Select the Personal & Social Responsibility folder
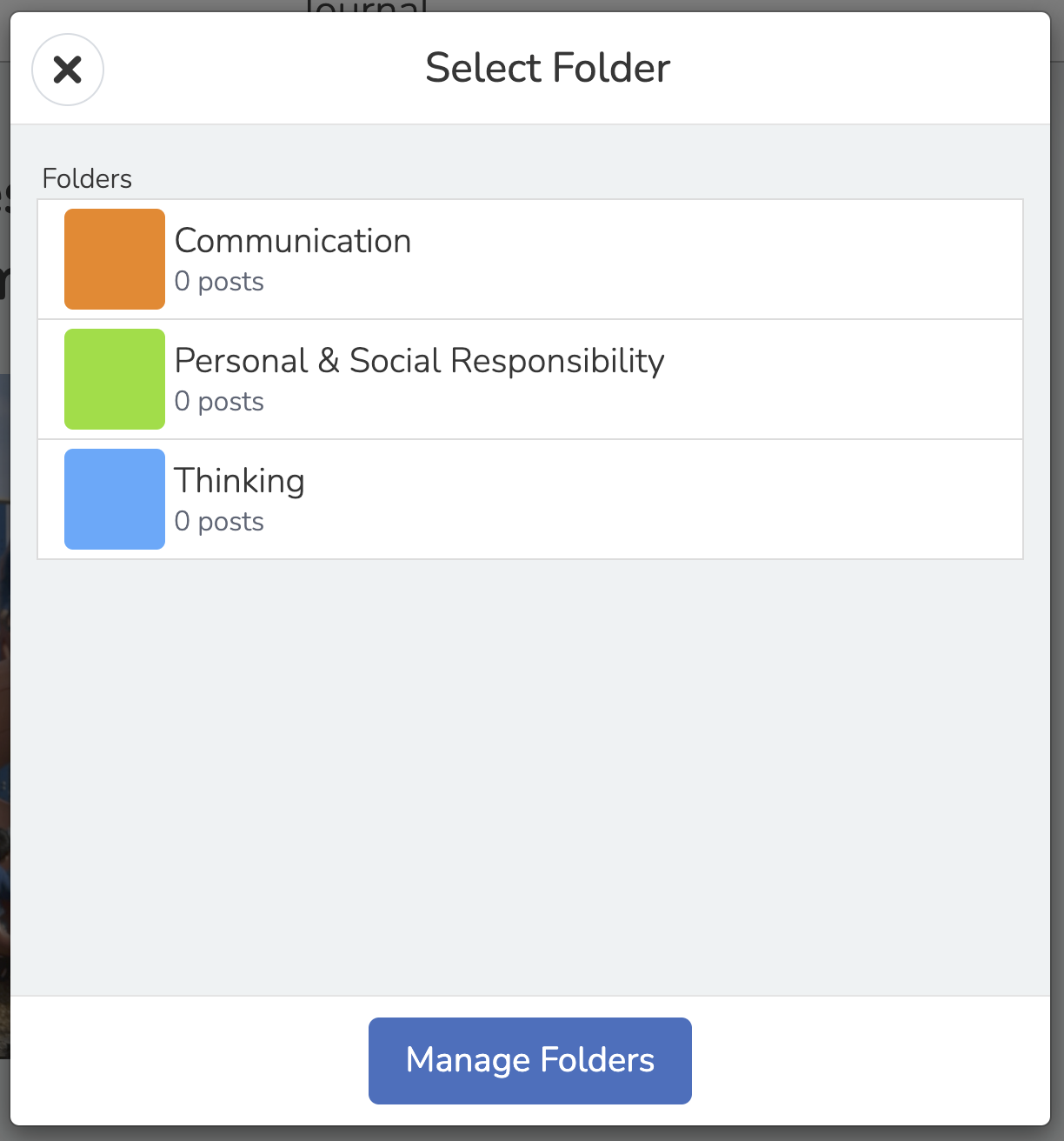Image resolution: width=1064 pixels, height=1141 pixels. [x=530, y=378]
